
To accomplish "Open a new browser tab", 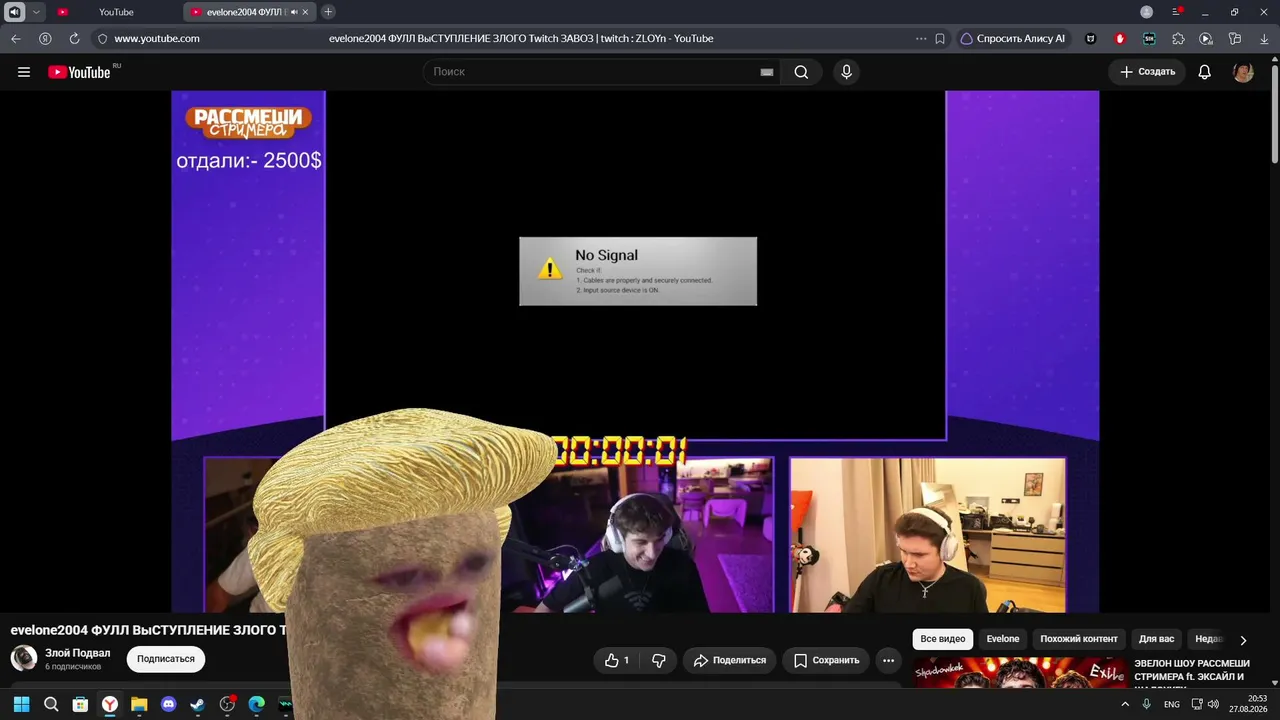I will (328, 12).
